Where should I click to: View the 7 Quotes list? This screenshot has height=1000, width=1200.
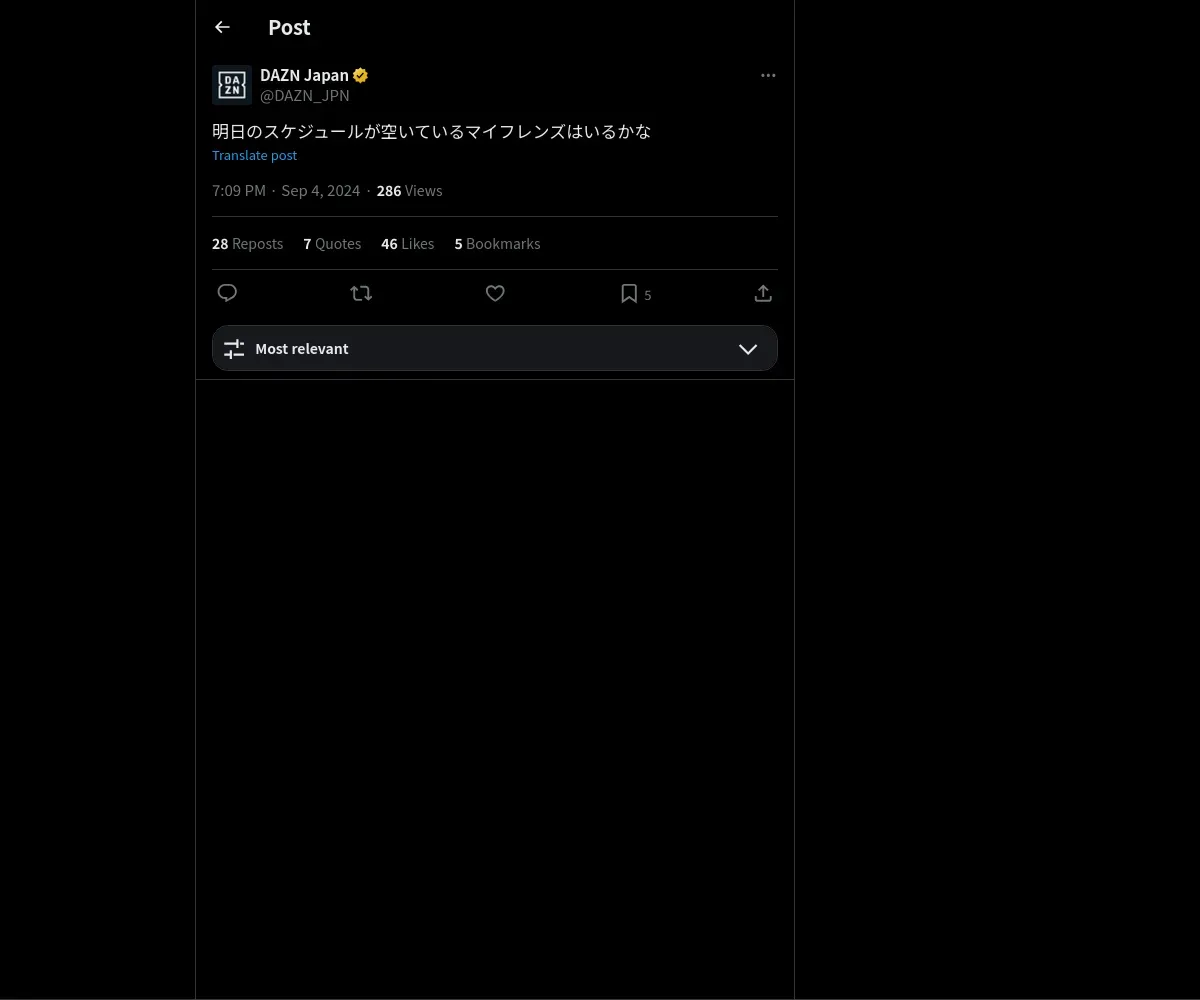[x=332, y=244]
